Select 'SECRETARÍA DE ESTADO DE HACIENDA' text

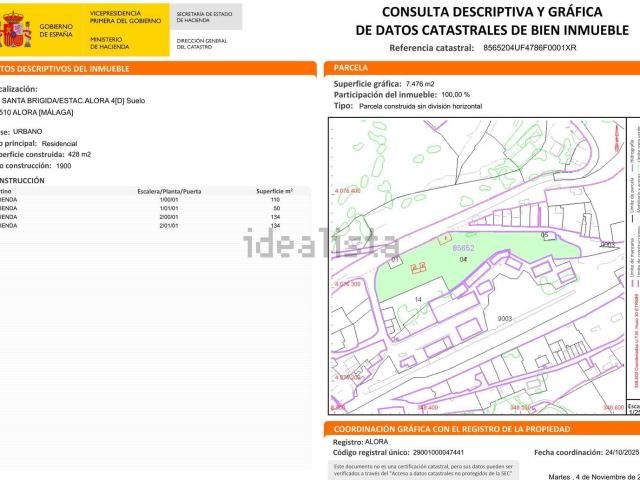(x=204, y=17)
